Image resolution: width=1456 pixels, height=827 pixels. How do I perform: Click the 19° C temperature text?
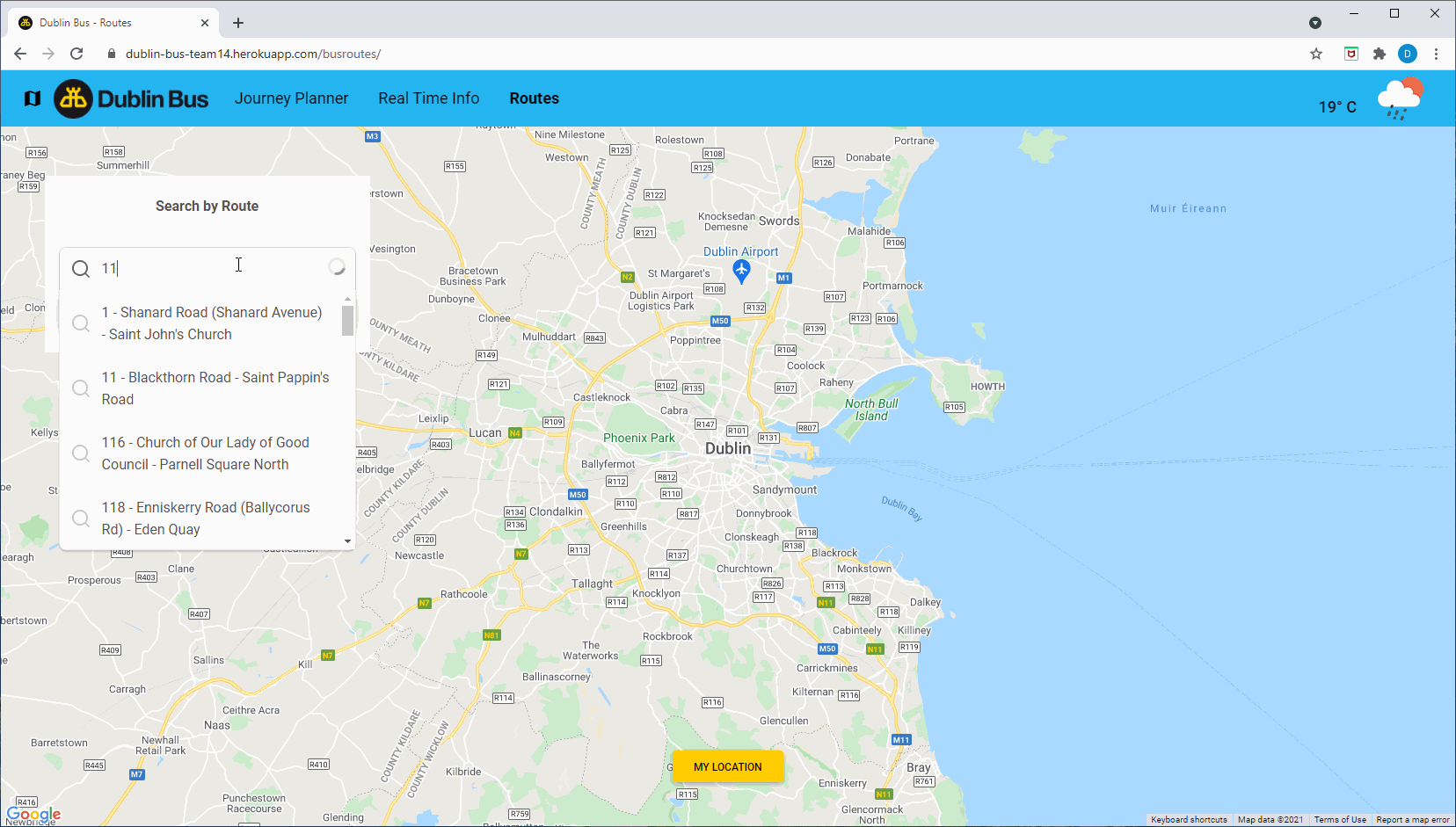coord(1337,107)
